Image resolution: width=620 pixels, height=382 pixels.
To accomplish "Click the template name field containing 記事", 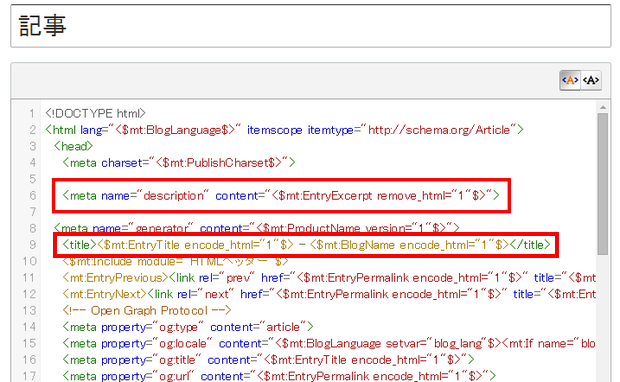I will coord(311,26).
